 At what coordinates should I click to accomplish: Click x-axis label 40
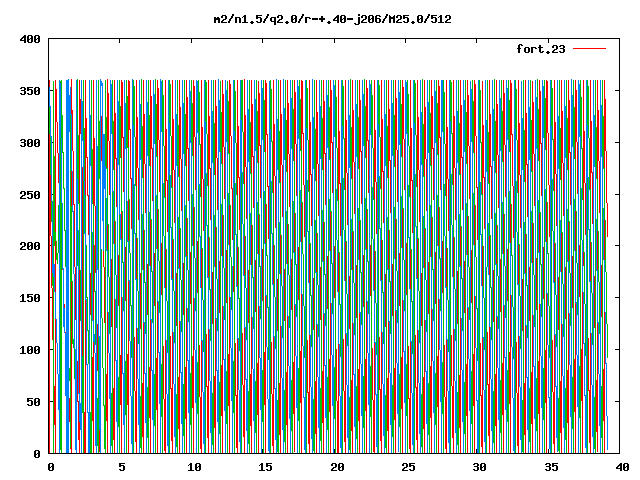pos(623,467)
